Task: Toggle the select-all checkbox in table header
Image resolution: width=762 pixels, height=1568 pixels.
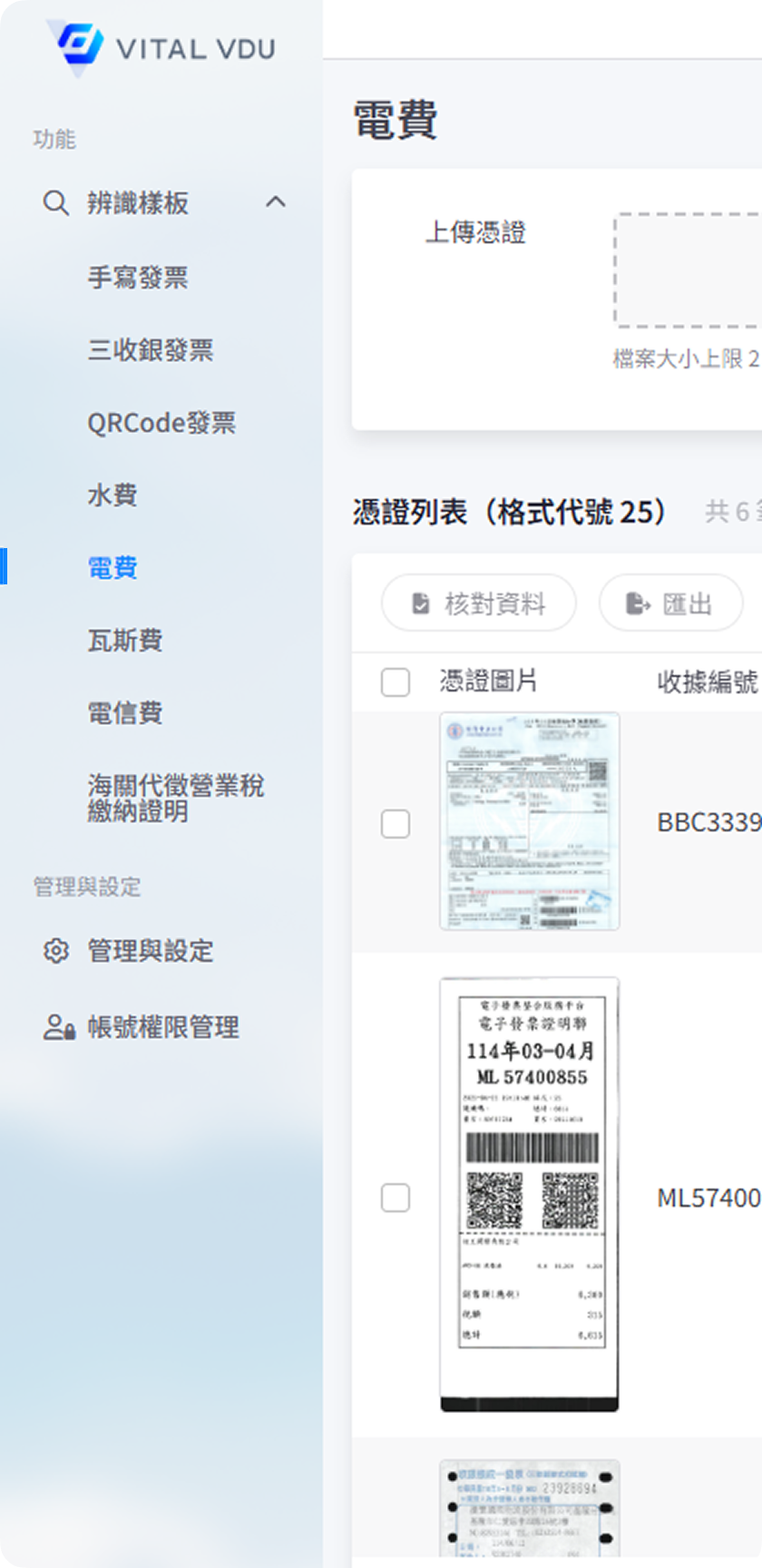Action: pos(396,681)
